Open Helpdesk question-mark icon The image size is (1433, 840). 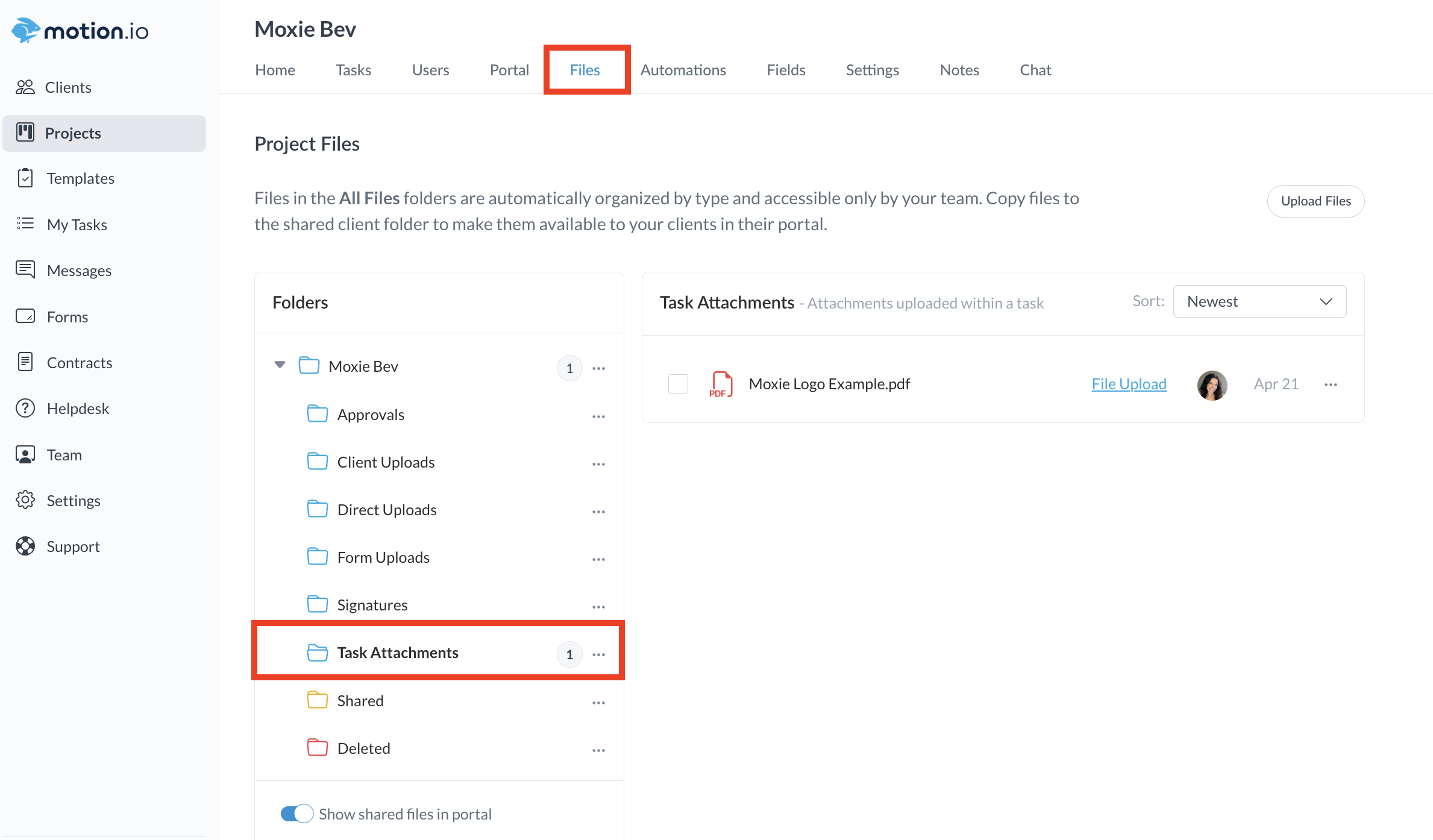(x=25, y=409)
